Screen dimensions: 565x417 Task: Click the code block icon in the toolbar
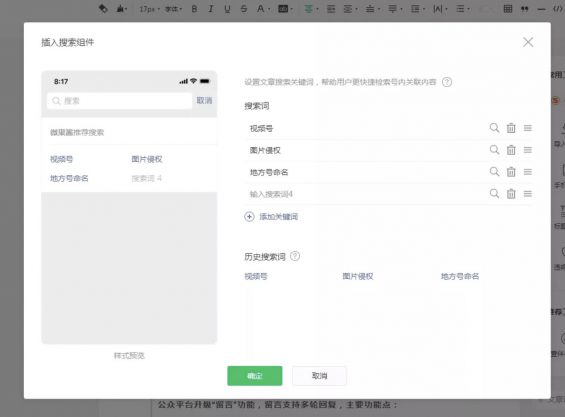(558, 9)
